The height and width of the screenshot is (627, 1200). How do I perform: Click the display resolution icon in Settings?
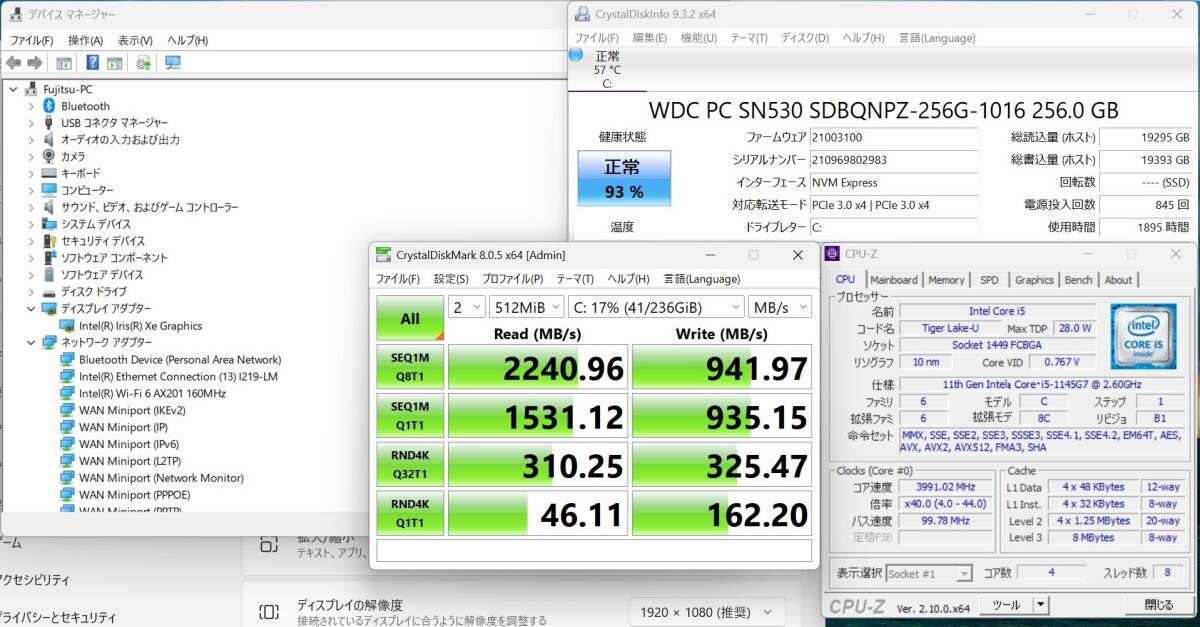[268, 612]
